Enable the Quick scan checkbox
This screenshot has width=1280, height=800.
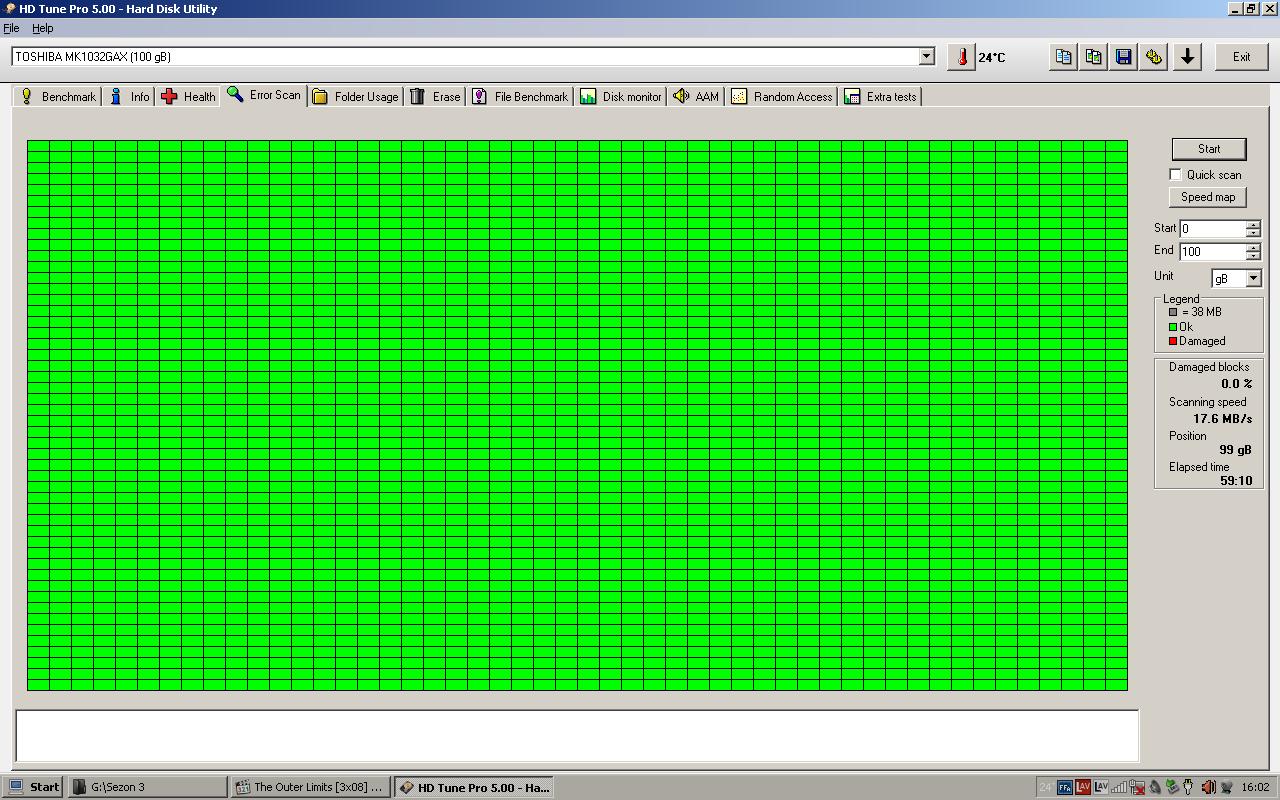[x=1176, y=174]
